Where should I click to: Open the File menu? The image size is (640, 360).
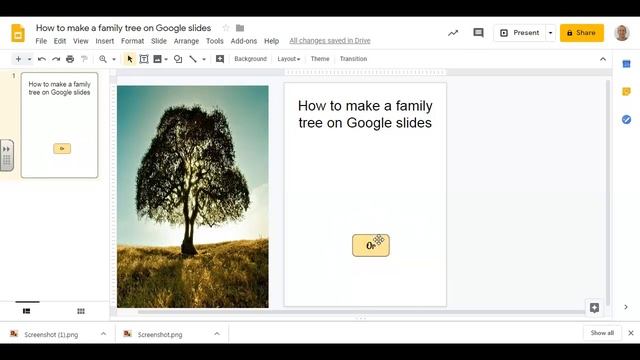(41, 41)
